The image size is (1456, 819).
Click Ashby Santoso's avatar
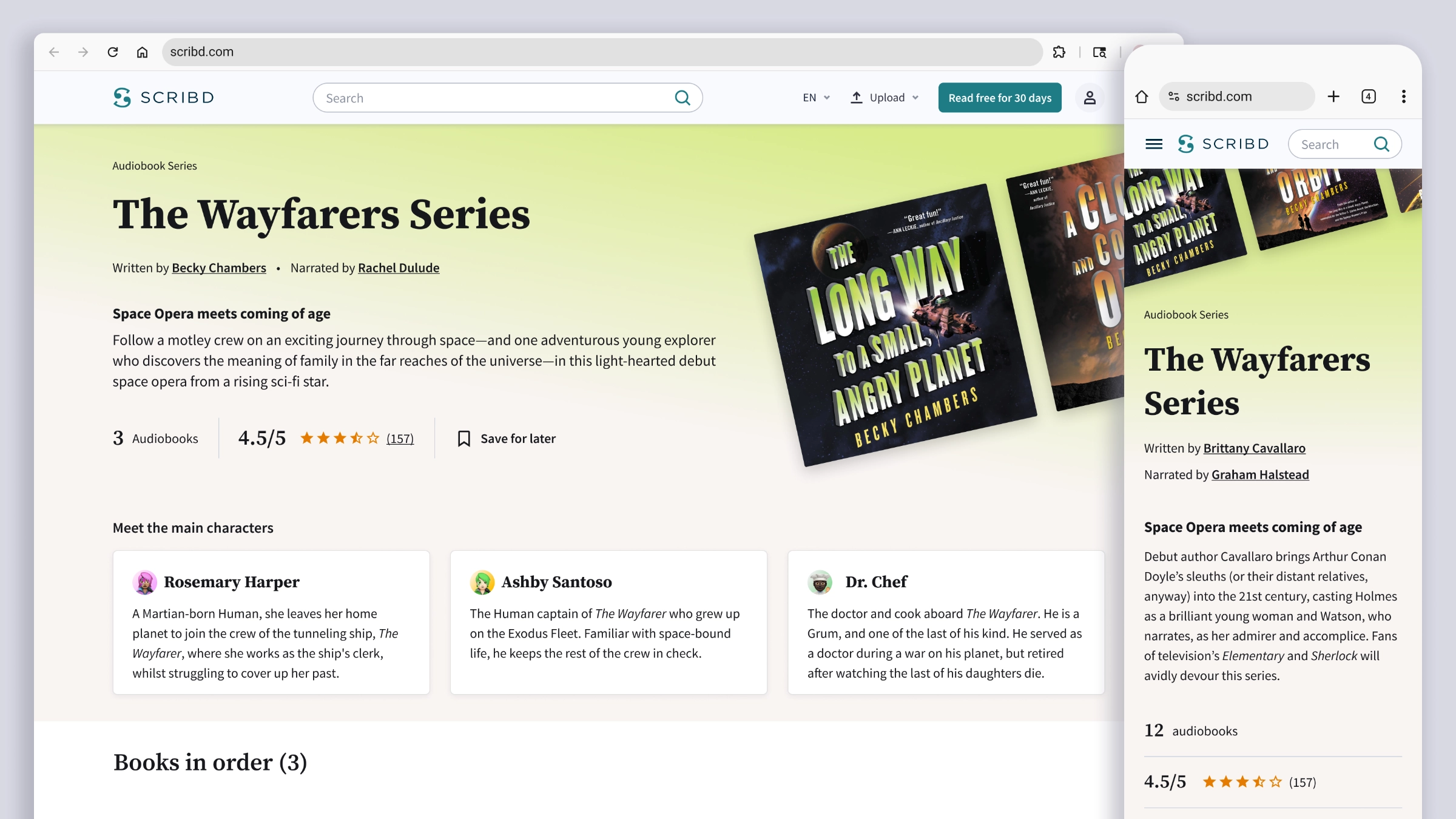click(482, 582)
